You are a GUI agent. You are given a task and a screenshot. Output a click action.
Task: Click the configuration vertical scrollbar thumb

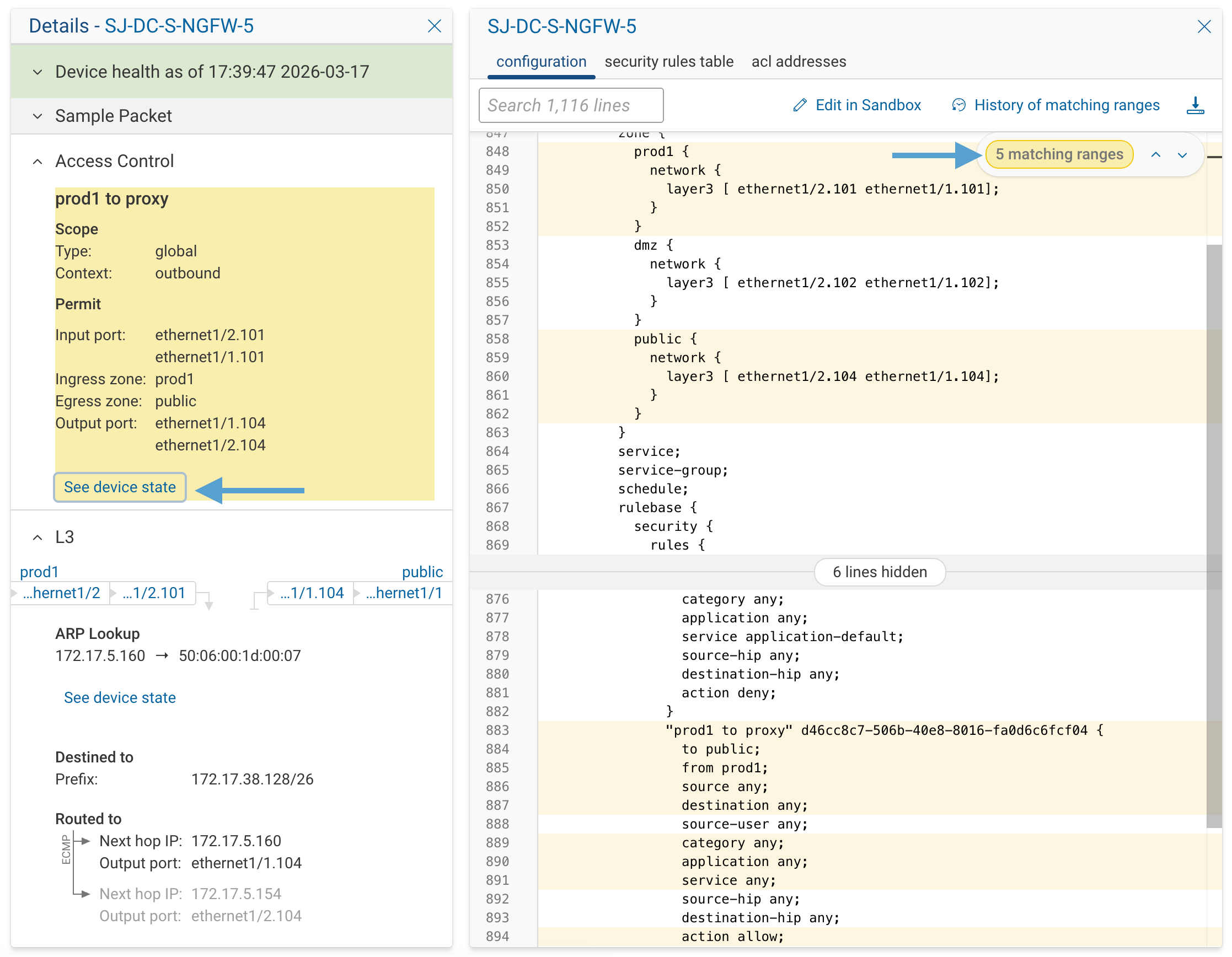click(1213, 536)
